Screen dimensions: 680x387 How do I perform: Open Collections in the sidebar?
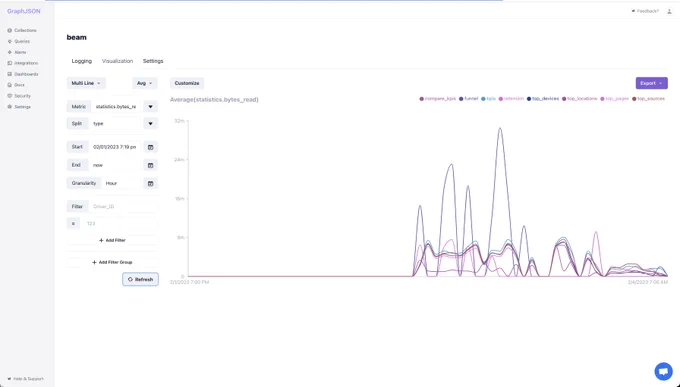click(x=22, y=30)
